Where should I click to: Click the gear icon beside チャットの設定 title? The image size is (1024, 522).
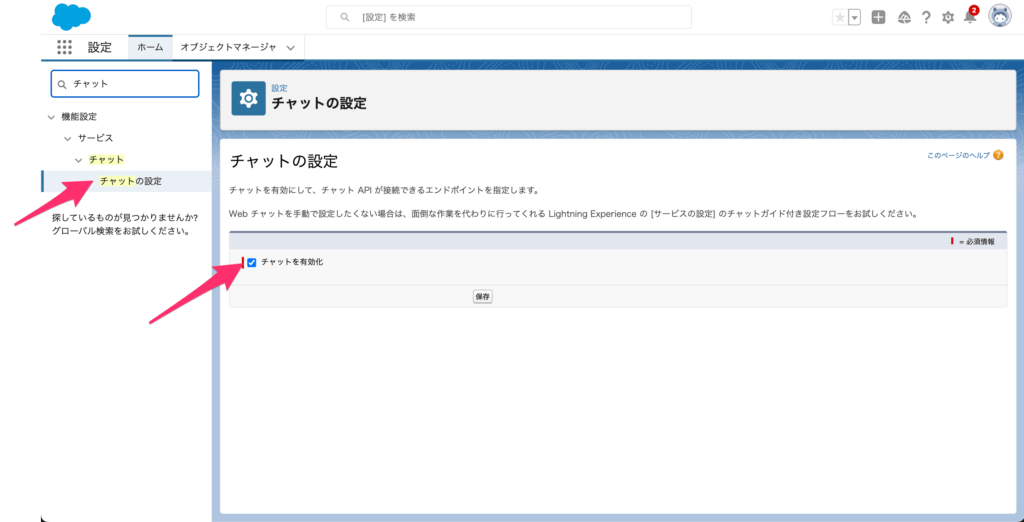click(248, 98)
